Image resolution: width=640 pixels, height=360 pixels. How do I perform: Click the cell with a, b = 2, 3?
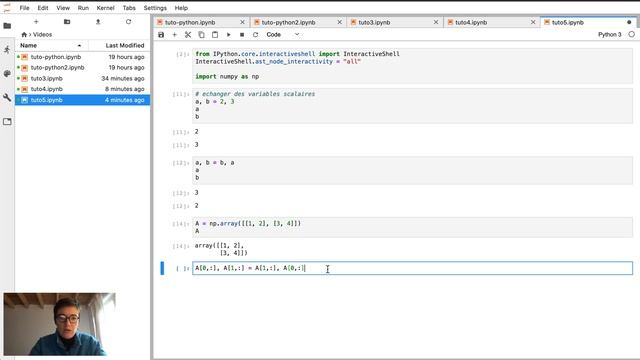point(412,105)
